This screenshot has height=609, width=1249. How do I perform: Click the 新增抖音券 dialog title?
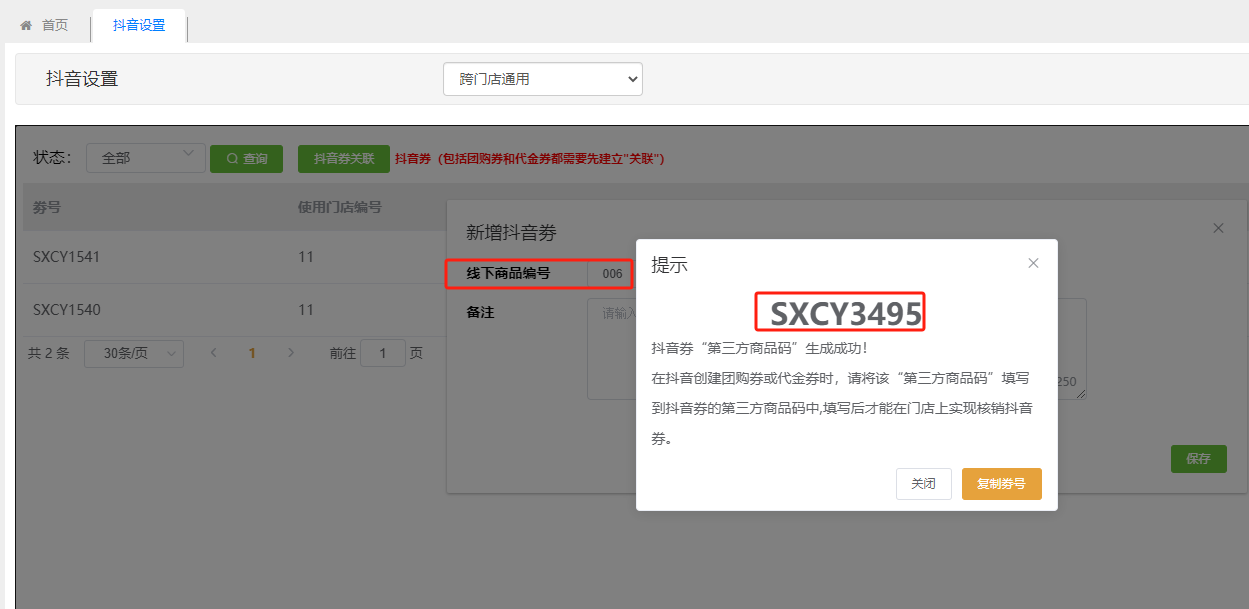pyautogui.click(x=511, y=233)
